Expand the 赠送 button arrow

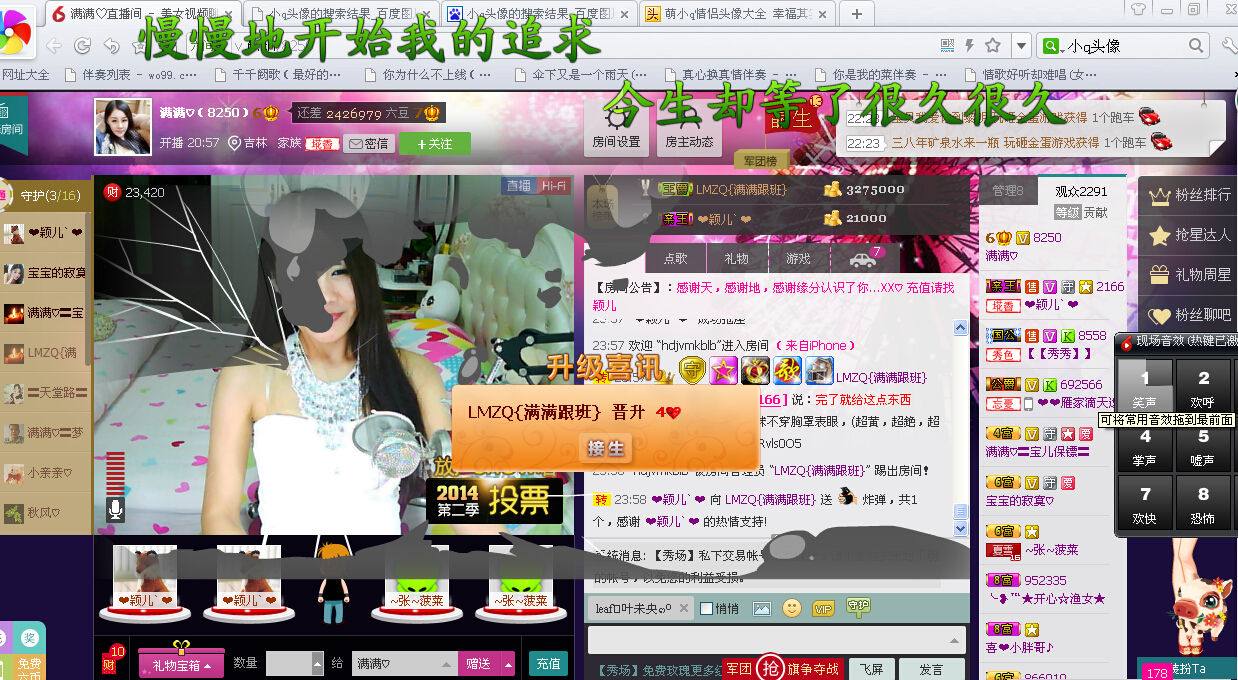tap(508, 663)
